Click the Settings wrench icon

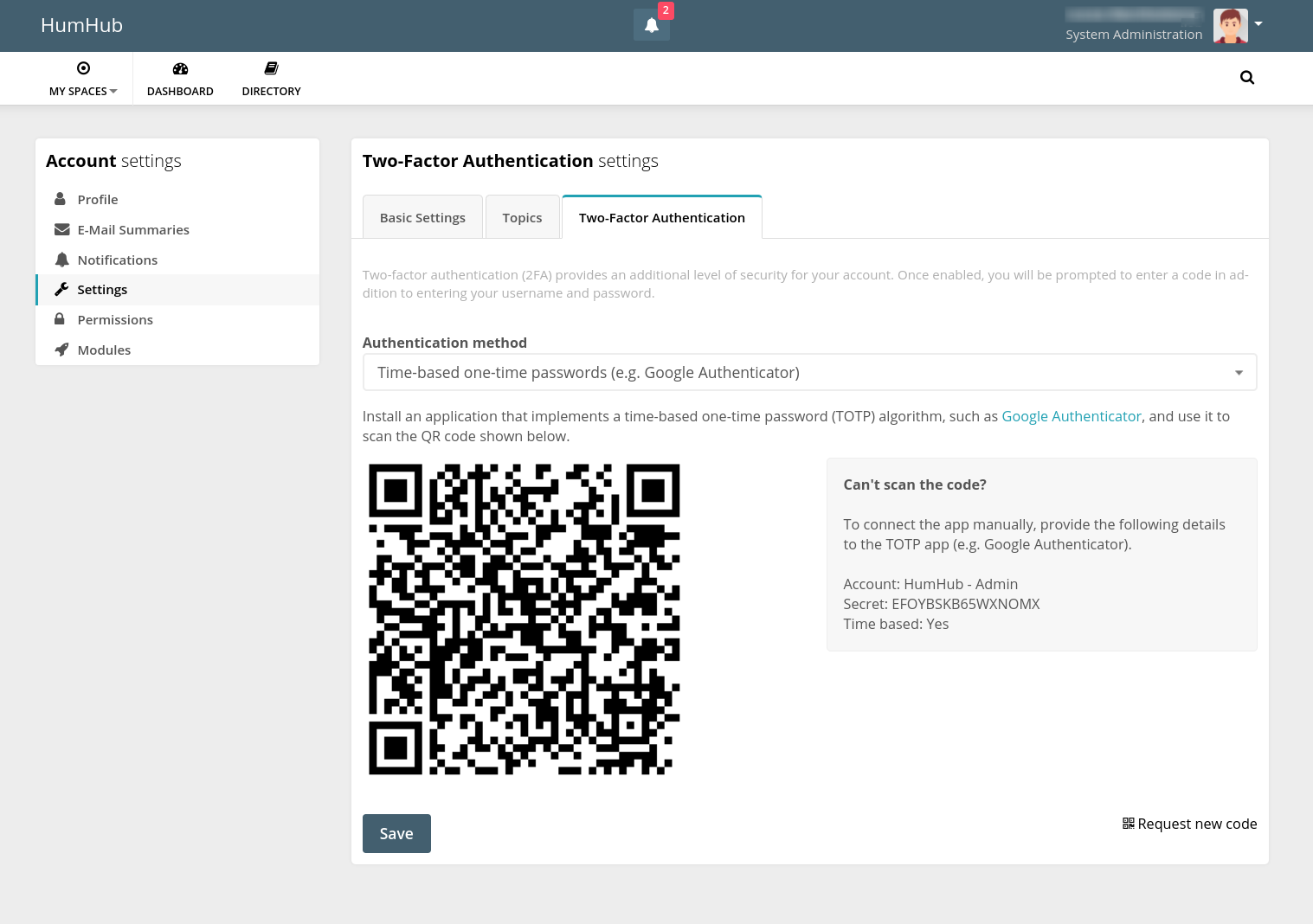(x=61, y=289)
